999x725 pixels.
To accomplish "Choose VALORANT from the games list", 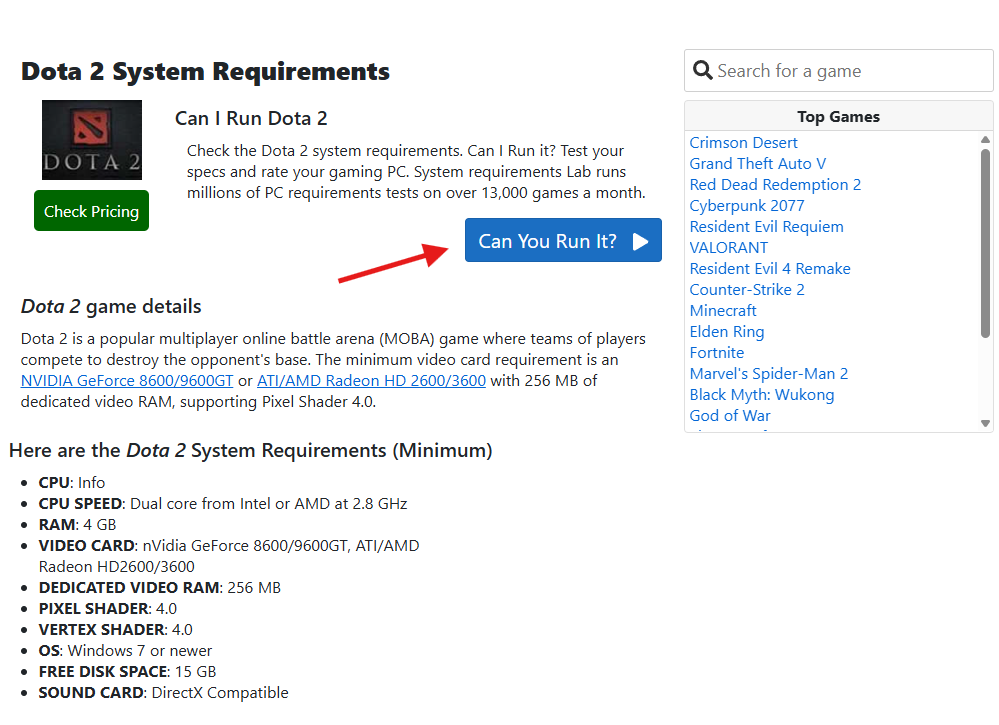I will (728, 248).
